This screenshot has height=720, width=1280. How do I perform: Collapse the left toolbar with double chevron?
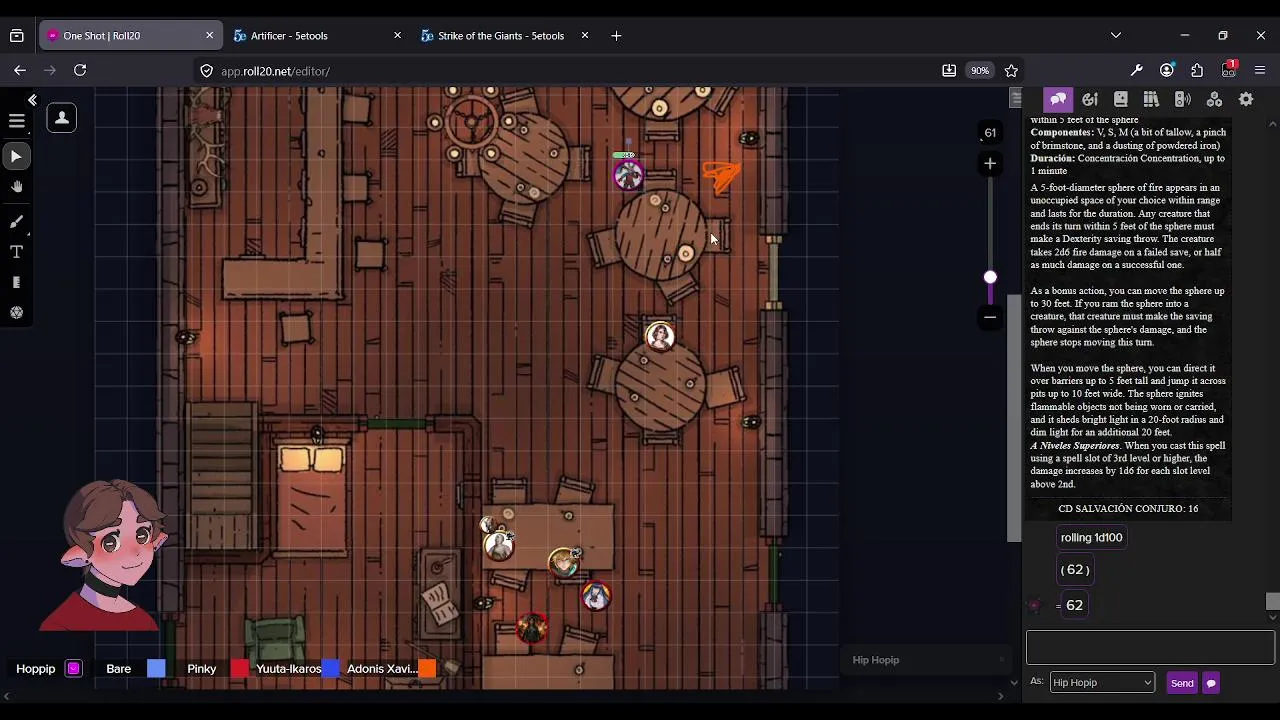[32, 100]
